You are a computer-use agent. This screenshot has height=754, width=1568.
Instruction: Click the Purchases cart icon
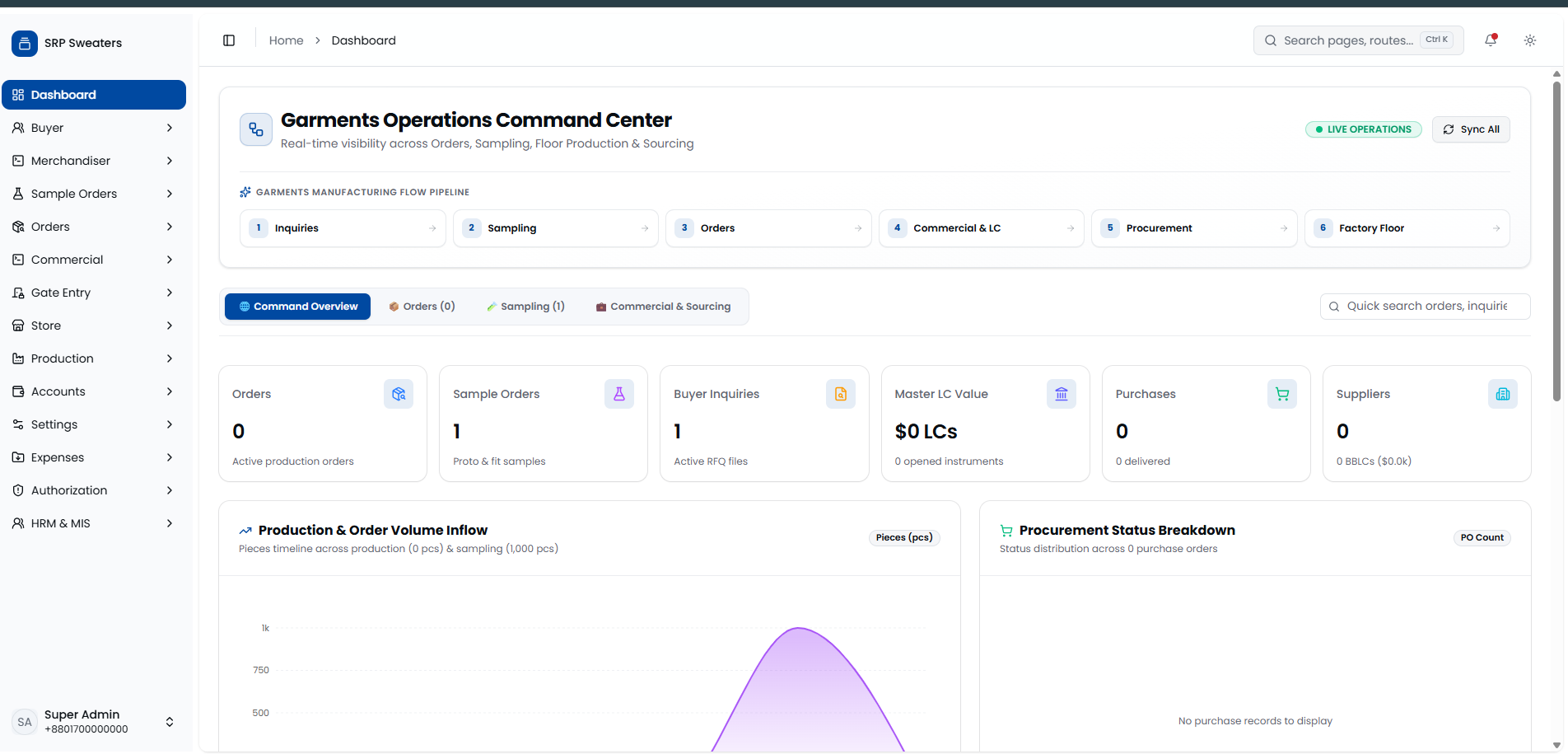click(x=1282, y=394)
